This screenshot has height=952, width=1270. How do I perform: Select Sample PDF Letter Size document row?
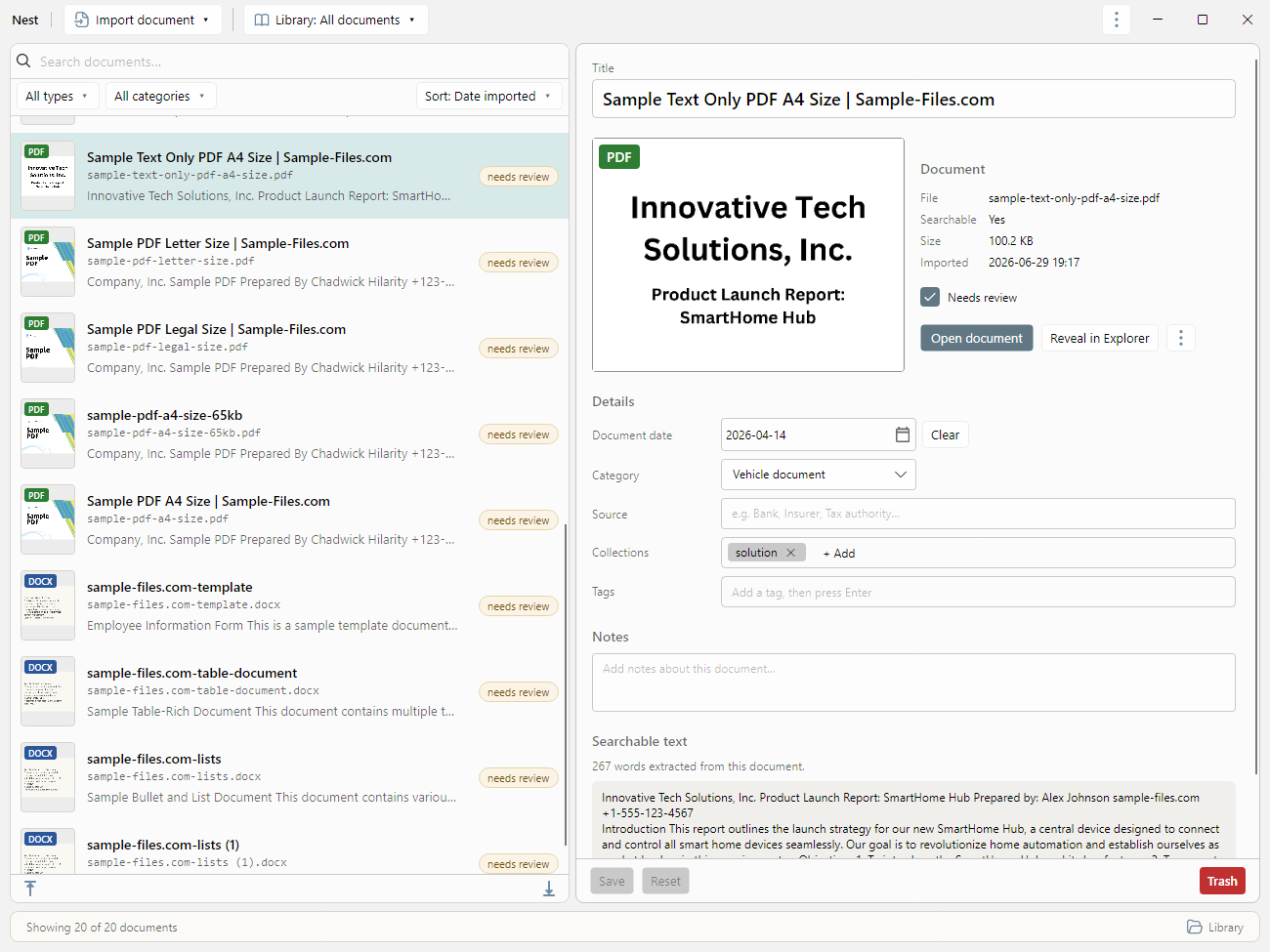(x=289, y=262)
